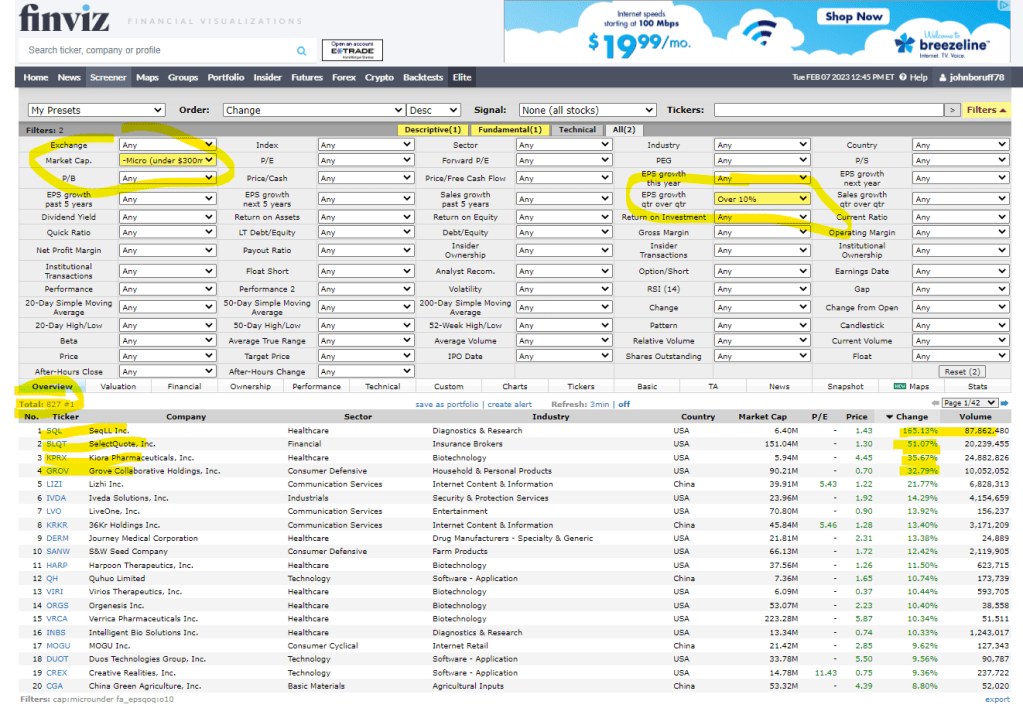Click the save as portfolio link
The image size is (1023, 708).
(x=448, y=404)
